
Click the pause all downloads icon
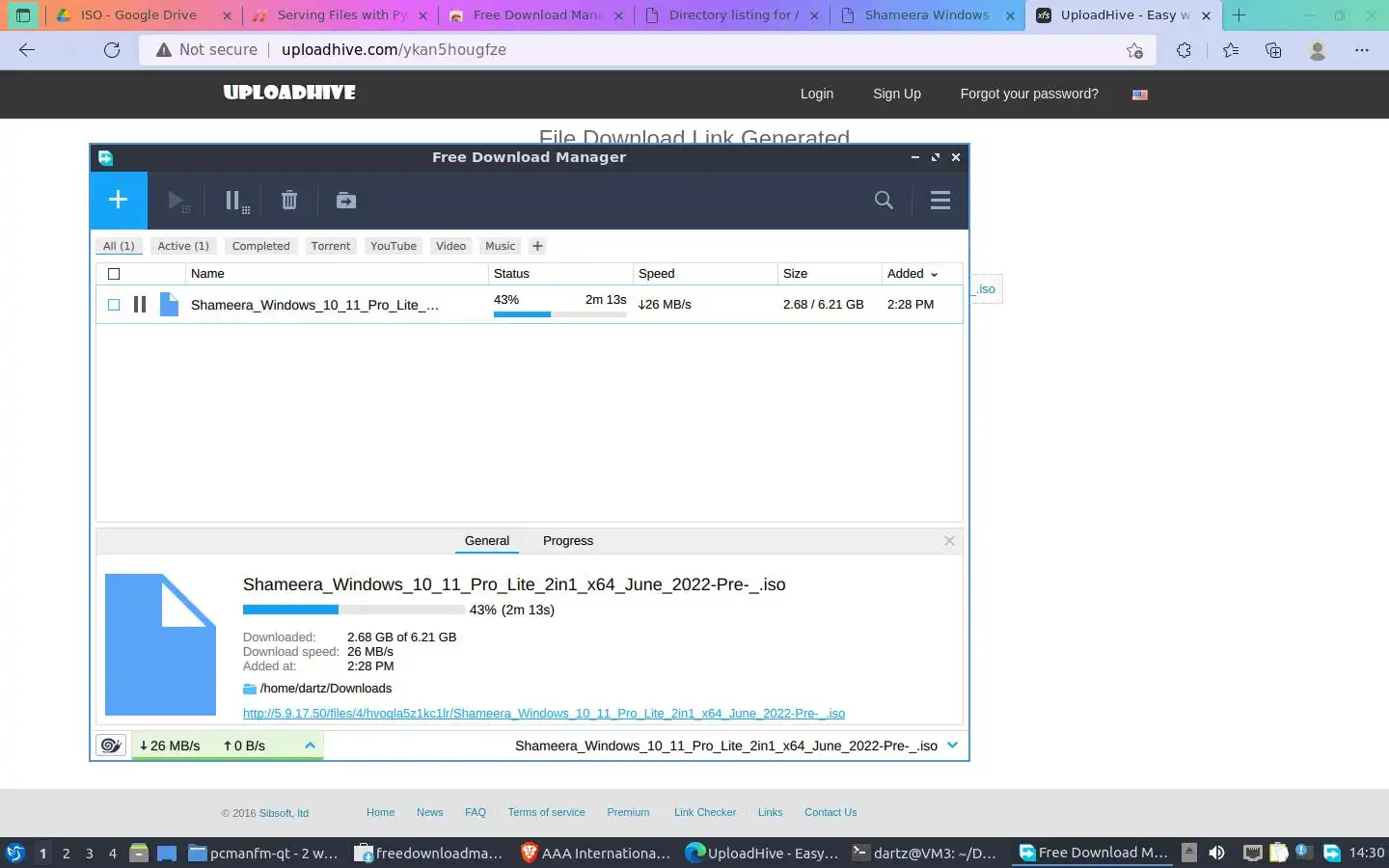(235, 201)
